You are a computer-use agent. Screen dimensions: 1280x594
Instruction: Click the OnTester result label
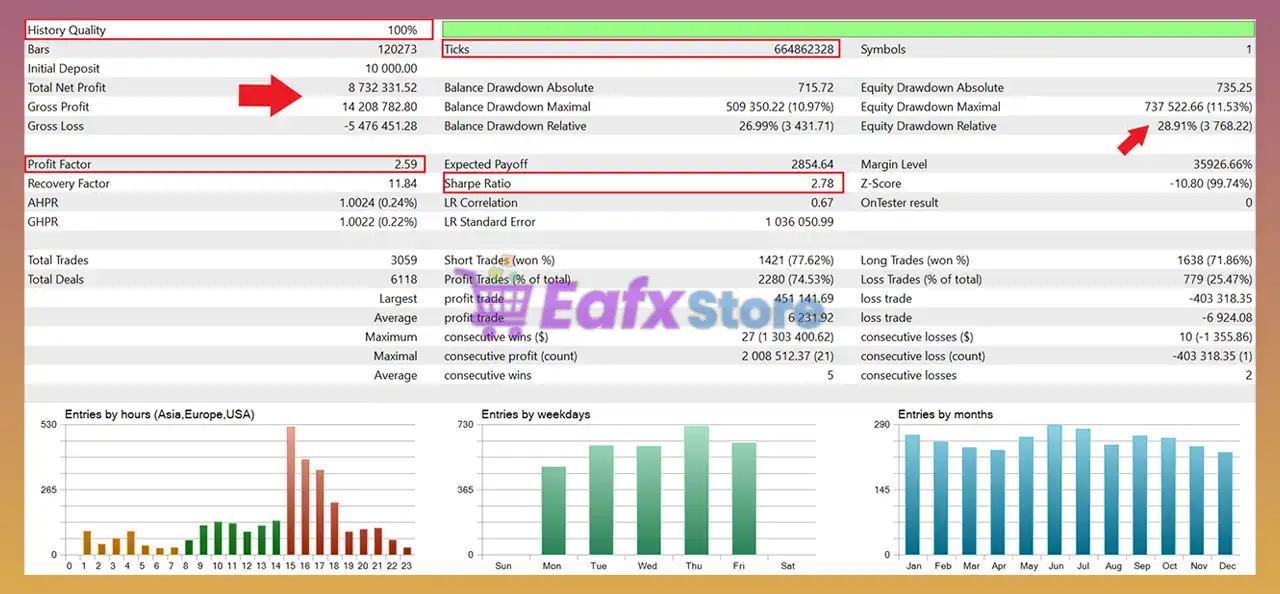[x=900, y=203]
